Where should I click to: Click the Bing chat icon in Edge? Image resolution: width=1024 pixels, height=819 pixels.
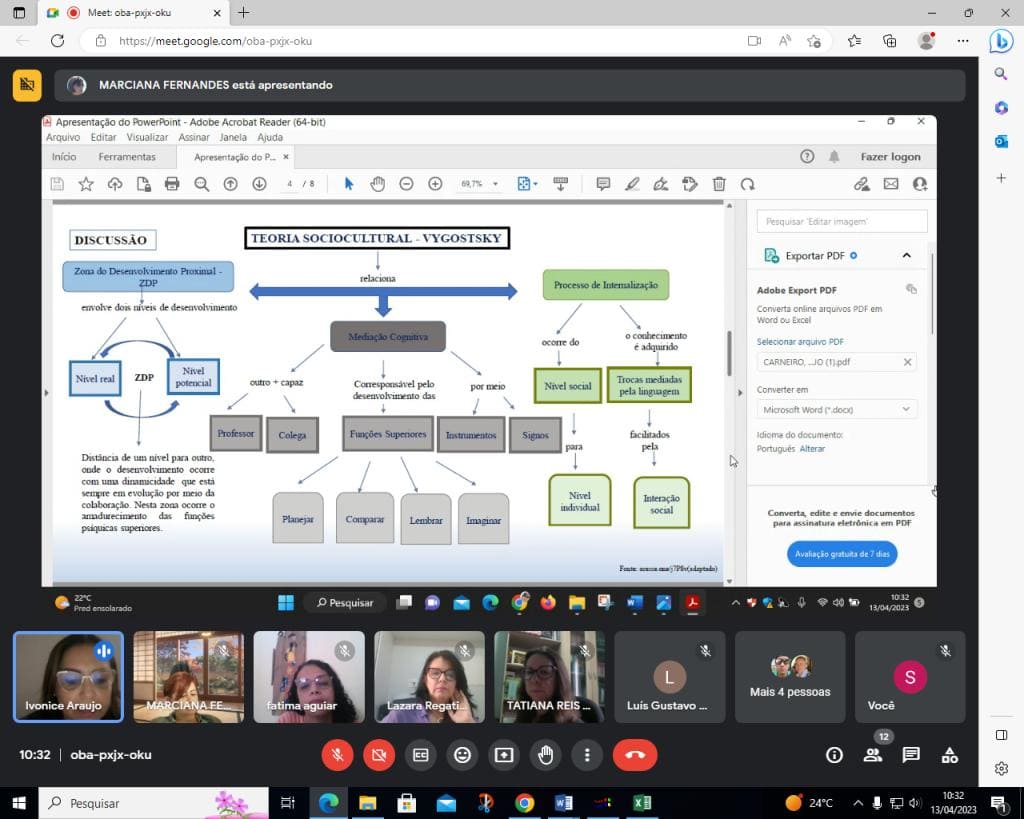pos(1001,41)
